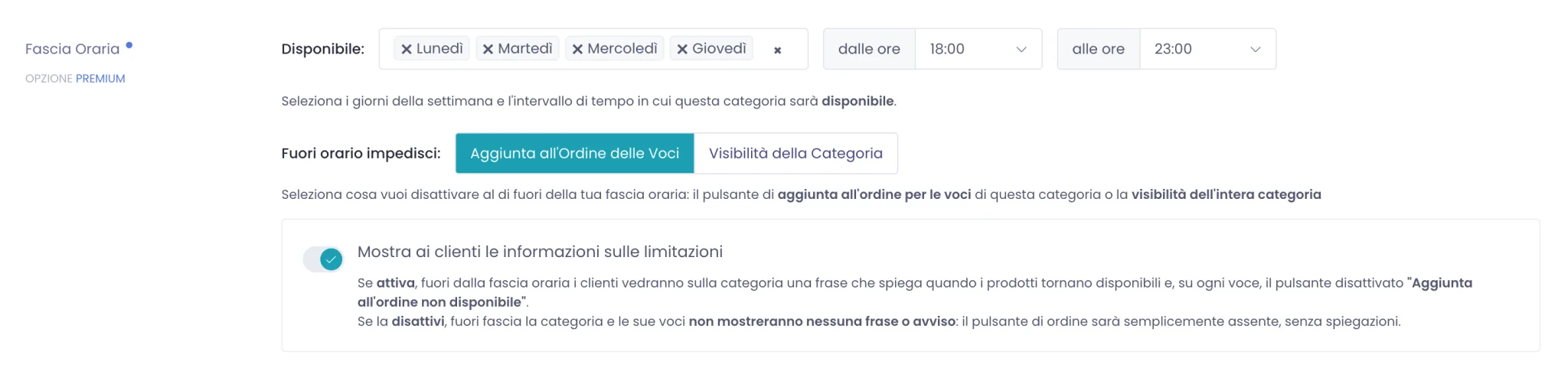Click the 'alle ore' label
Image resolution: width=1568 pixels, height=378 pixels.
coord(1099,49)
